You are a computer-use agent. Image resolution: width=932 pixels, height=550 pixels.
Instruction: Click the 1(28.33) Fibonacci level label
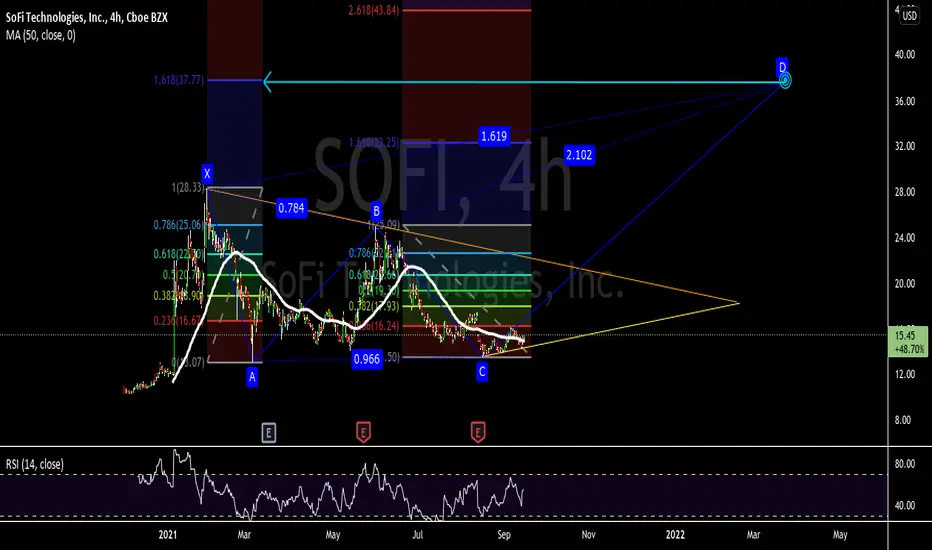point(188,188)
